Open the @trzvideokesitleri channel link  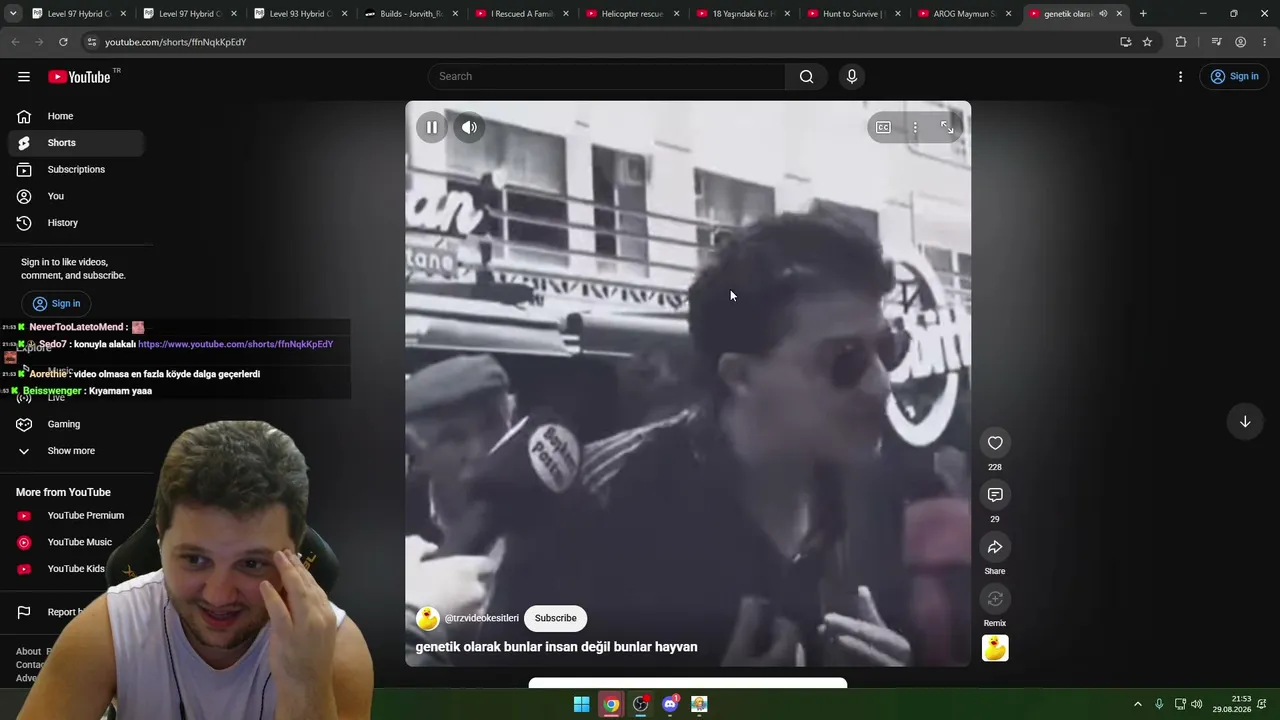coord(482,618)
